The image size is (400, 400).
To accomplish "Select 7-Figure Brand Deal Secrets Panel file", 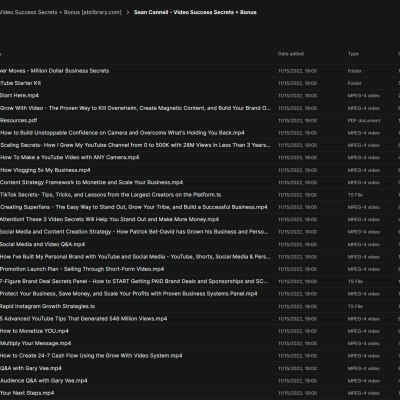I will (134, 281).
